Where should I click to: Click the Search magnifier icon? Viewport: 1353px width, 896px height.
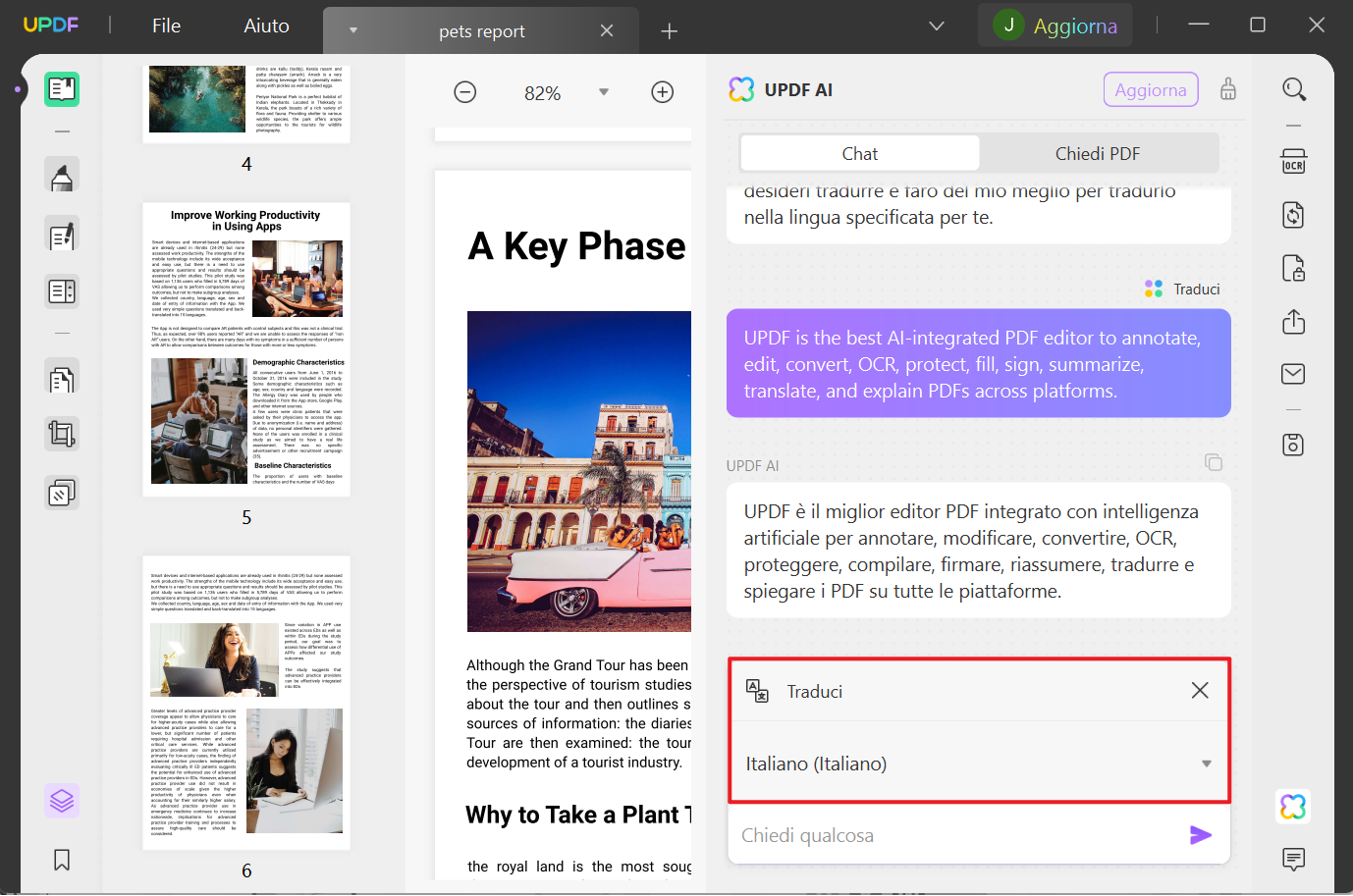tap(1293, 88)
